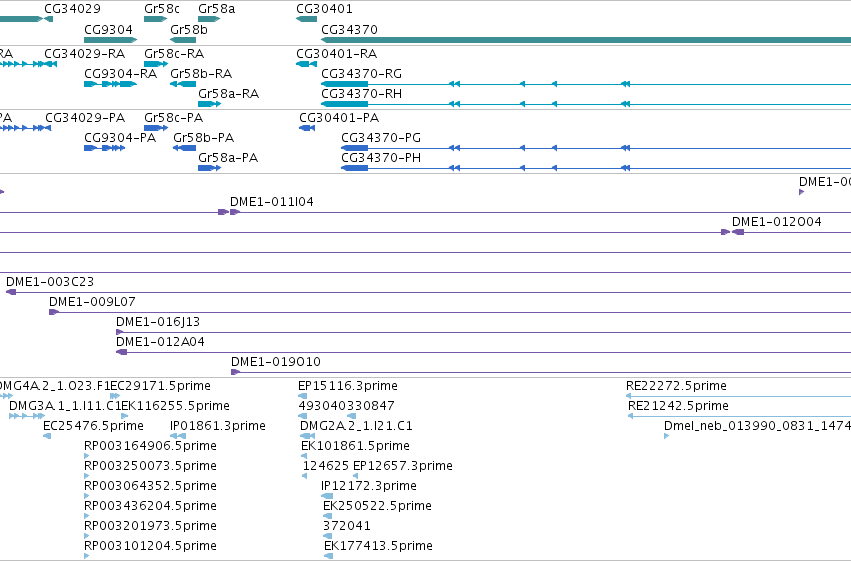Select EST EK177413.5prime
851x561 pixels.
(x=378, y=546)
